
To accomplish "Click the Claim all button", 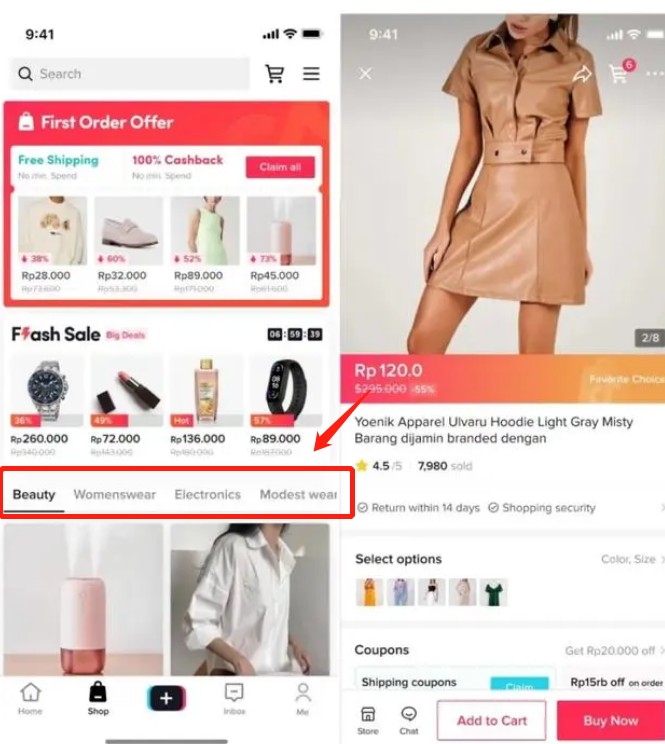I will [280, 167].
